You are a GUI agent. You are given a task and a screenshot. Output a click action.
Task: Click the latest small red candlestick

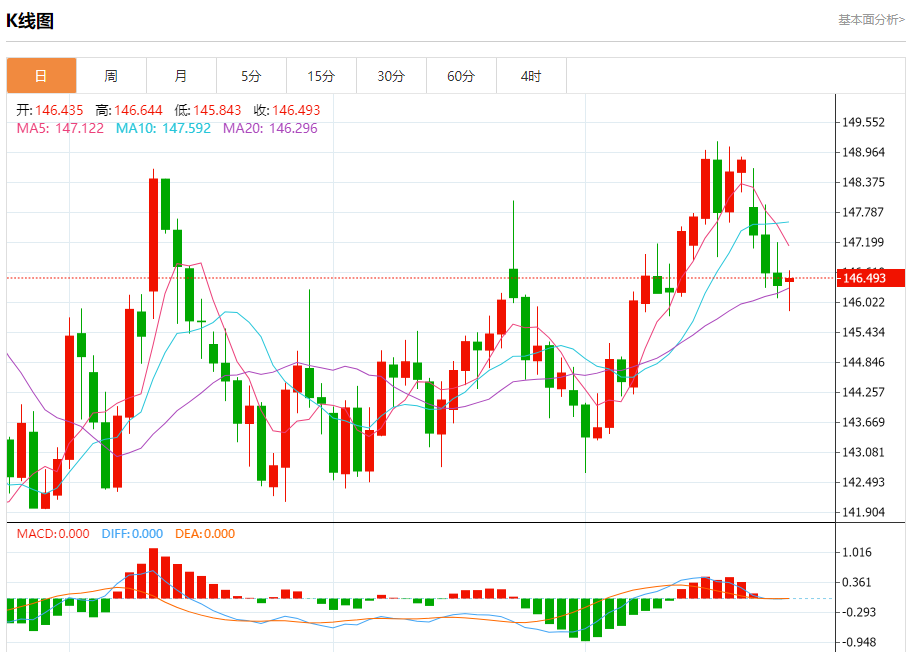point(789,280)
